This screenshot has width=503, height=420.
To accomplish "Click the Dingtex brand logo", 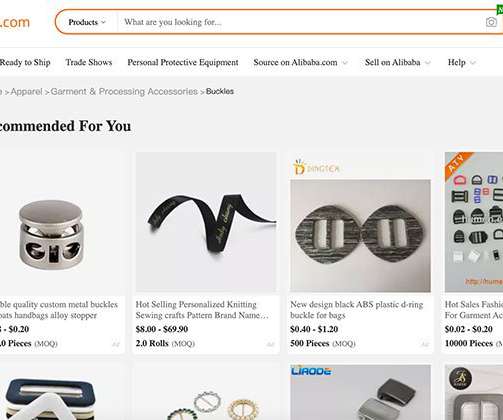I will click(316, 167).
